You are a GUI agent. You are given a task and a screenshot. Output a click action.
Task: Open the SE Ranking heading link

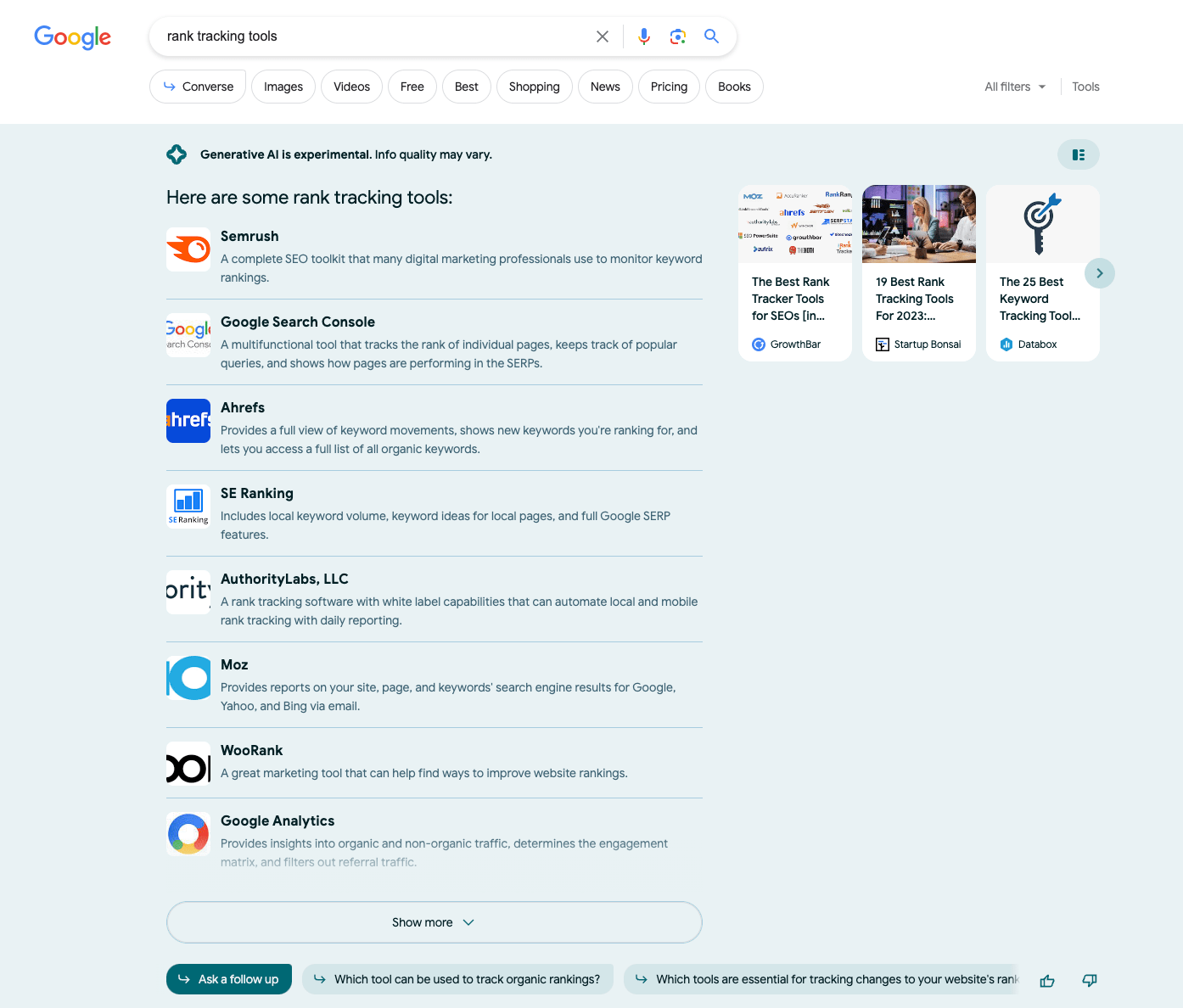coord(257,493)
